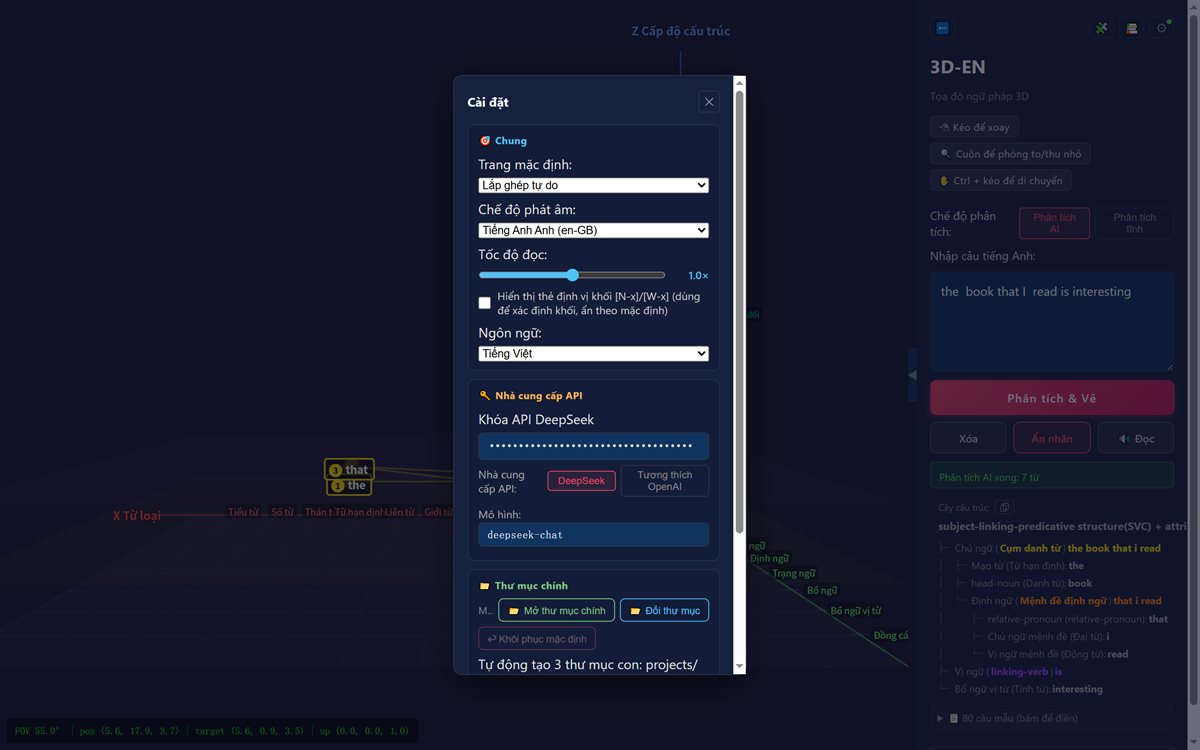The height and width of the screenshot is (750, 1200).
Task: Switch to Phân tích AI mode
Action: [x=1054, y=223]
